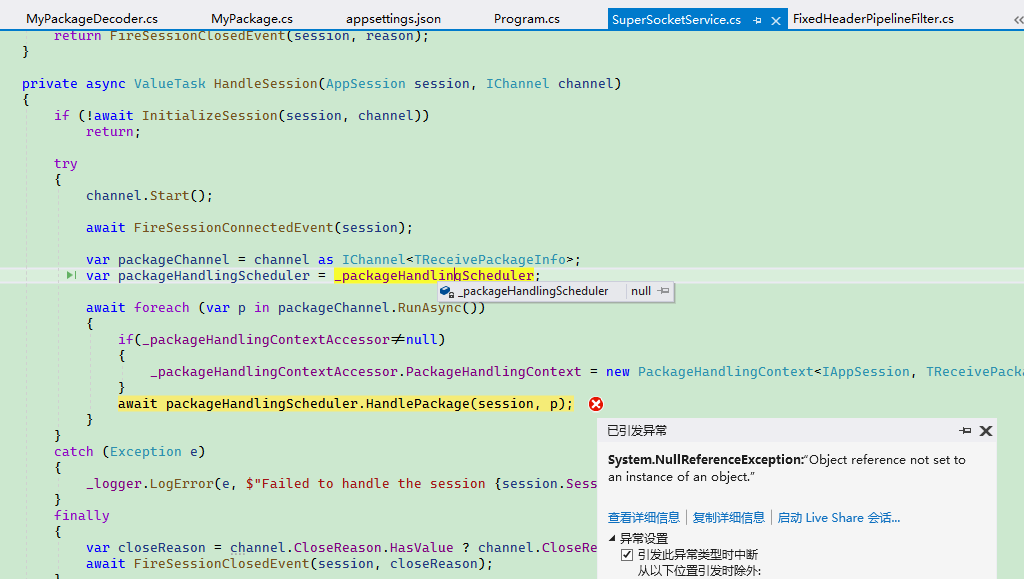Pin the _packageHandlingScheduler DataTip

coord(664,291)
